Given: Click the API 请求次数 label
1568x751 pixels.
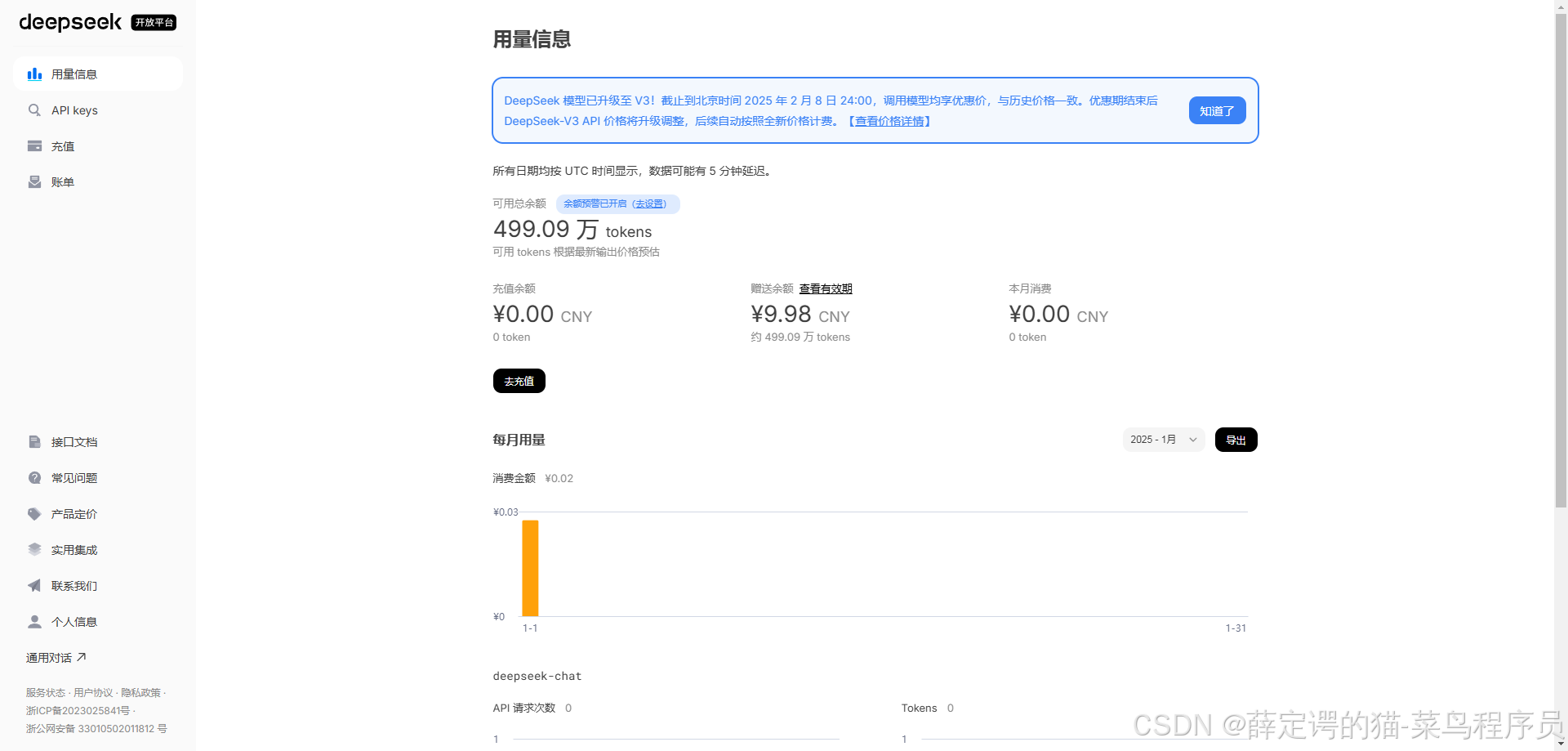Looking at the screenshot, I should pos(524,708).
